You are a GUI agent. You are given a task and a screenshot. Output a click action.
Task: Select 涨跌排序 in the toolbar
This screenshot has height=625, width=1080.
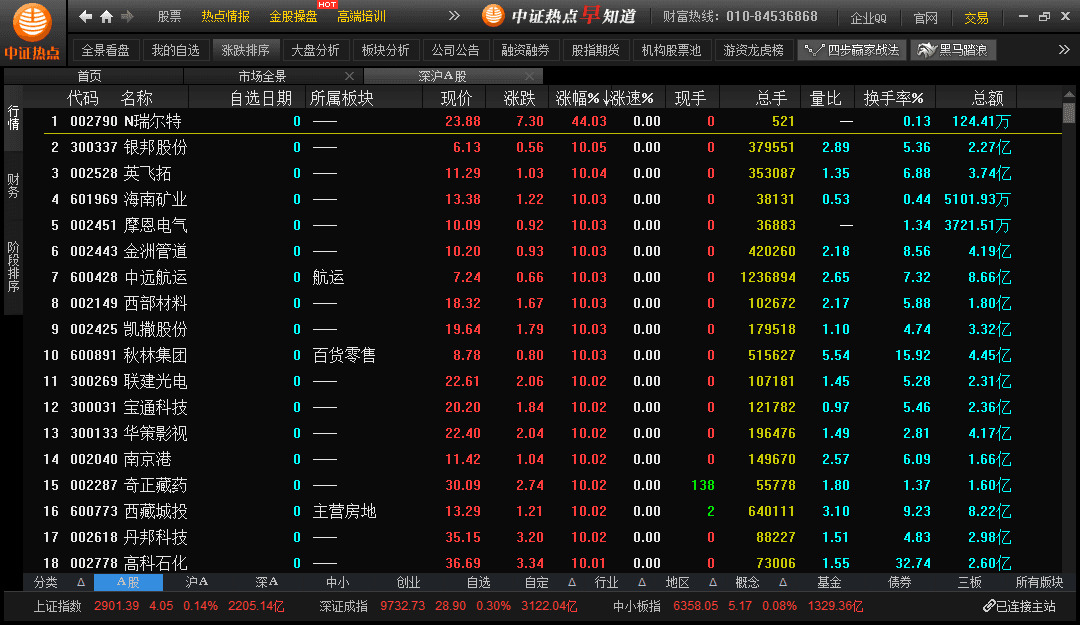tap(245, 50)
